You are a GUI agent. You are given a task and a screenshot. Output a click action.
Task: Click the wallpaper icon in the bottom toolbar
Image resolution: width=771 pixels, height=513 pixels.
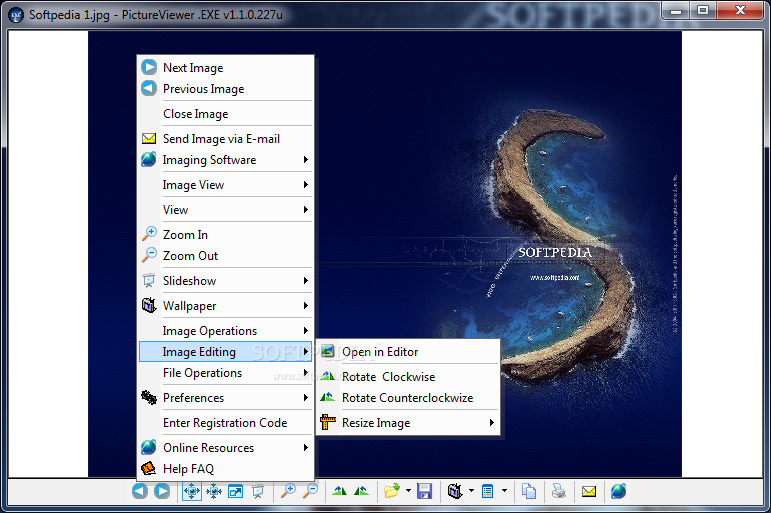click(x=455, y=491)
